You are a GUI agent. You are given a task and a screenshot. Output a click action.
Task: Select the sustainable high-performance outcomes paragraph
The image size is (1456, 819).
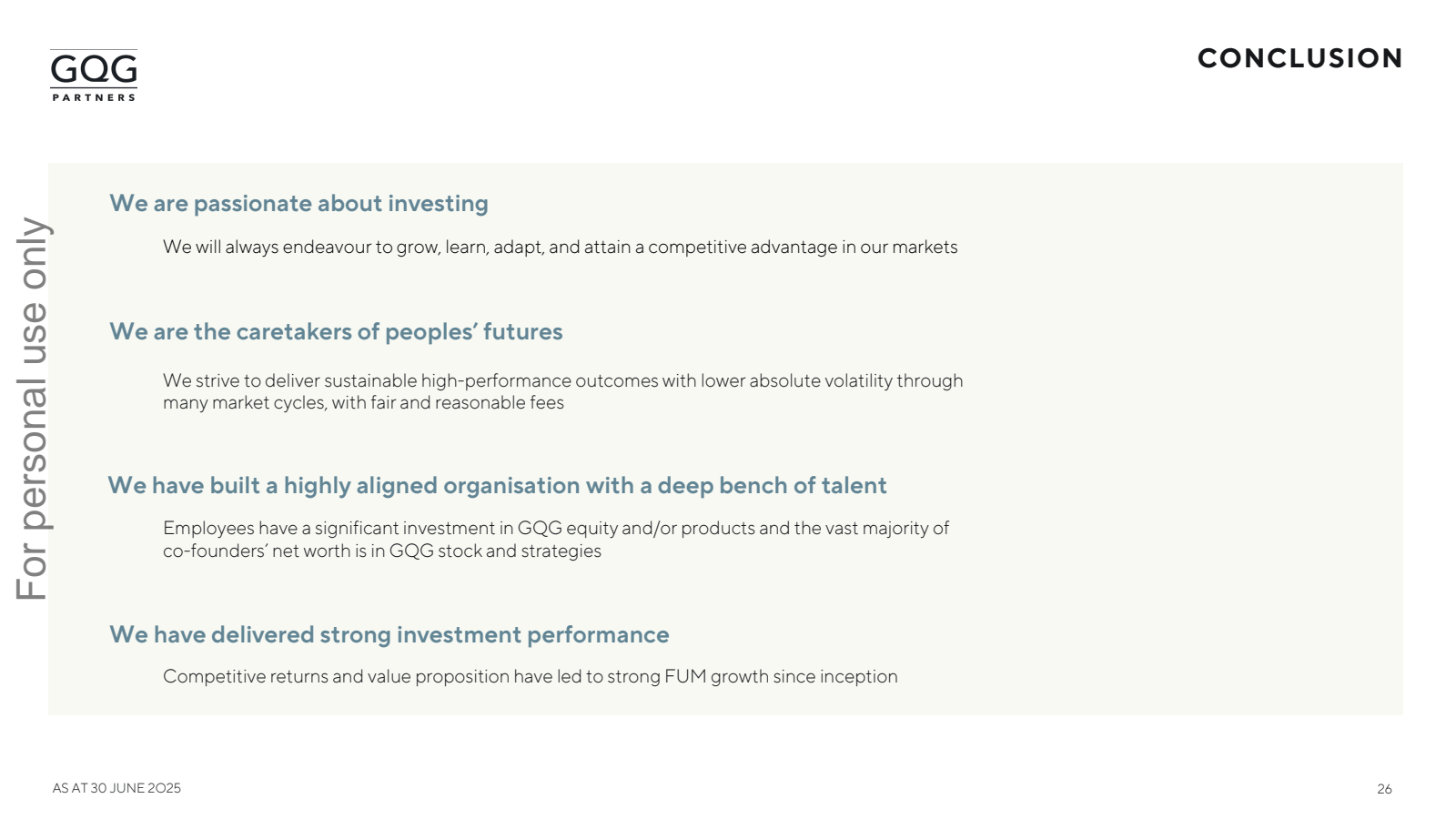tap(562, 392)
